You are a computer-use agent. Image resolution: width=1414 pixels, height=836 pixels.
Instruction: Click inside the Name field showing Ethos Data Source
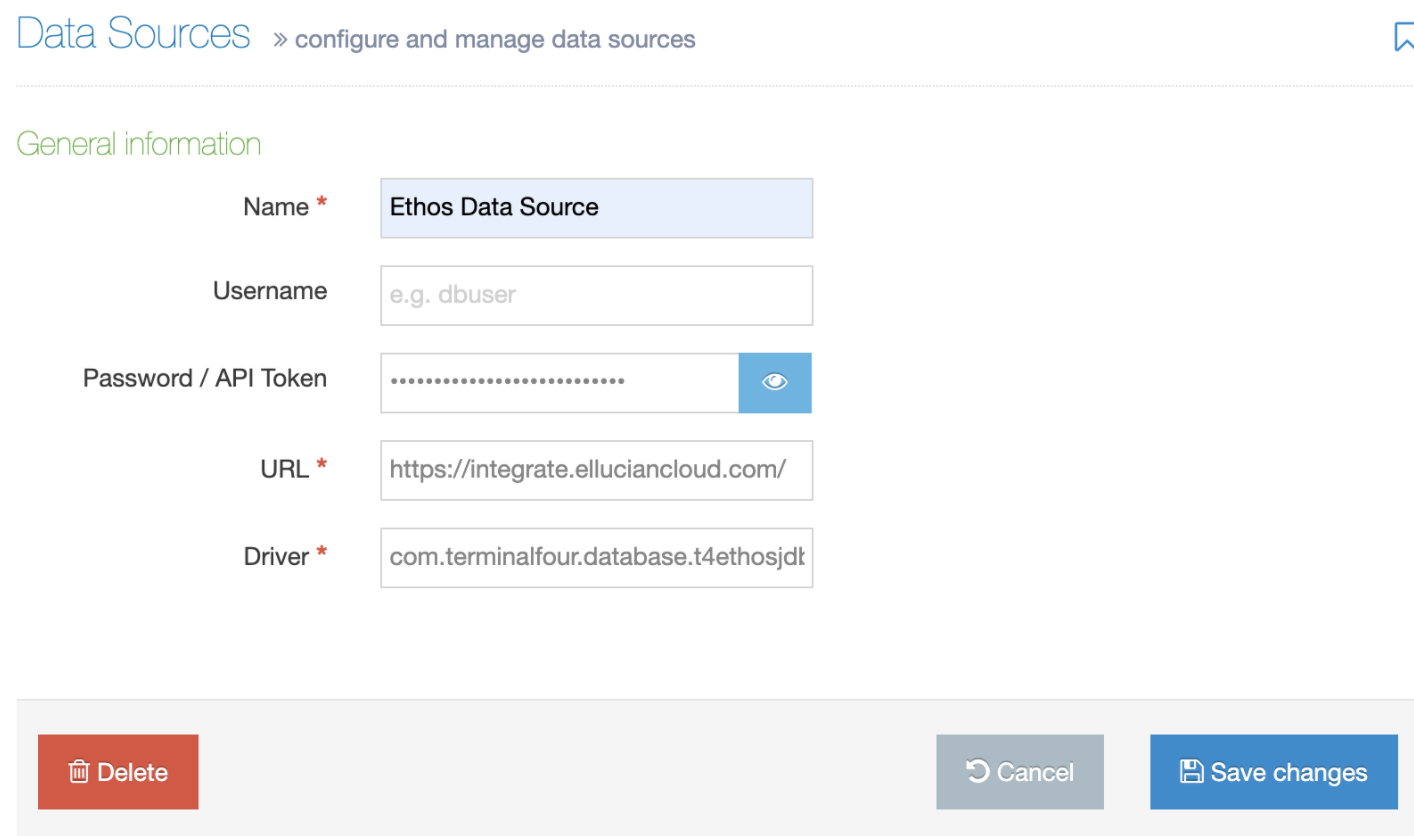[595, 207]
